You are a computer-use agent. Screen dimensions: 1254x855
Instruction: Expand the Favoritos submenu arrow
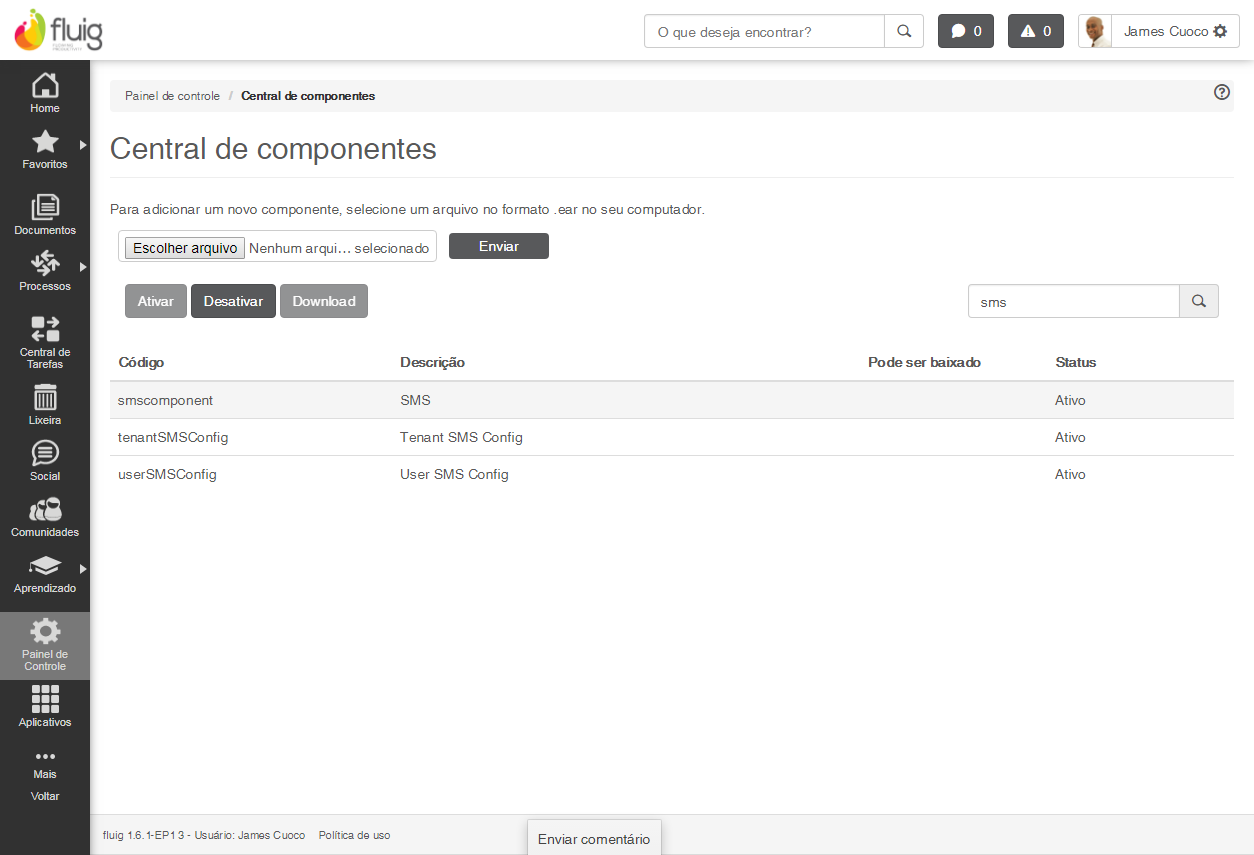pyautogui.click(x=83, y=145)
